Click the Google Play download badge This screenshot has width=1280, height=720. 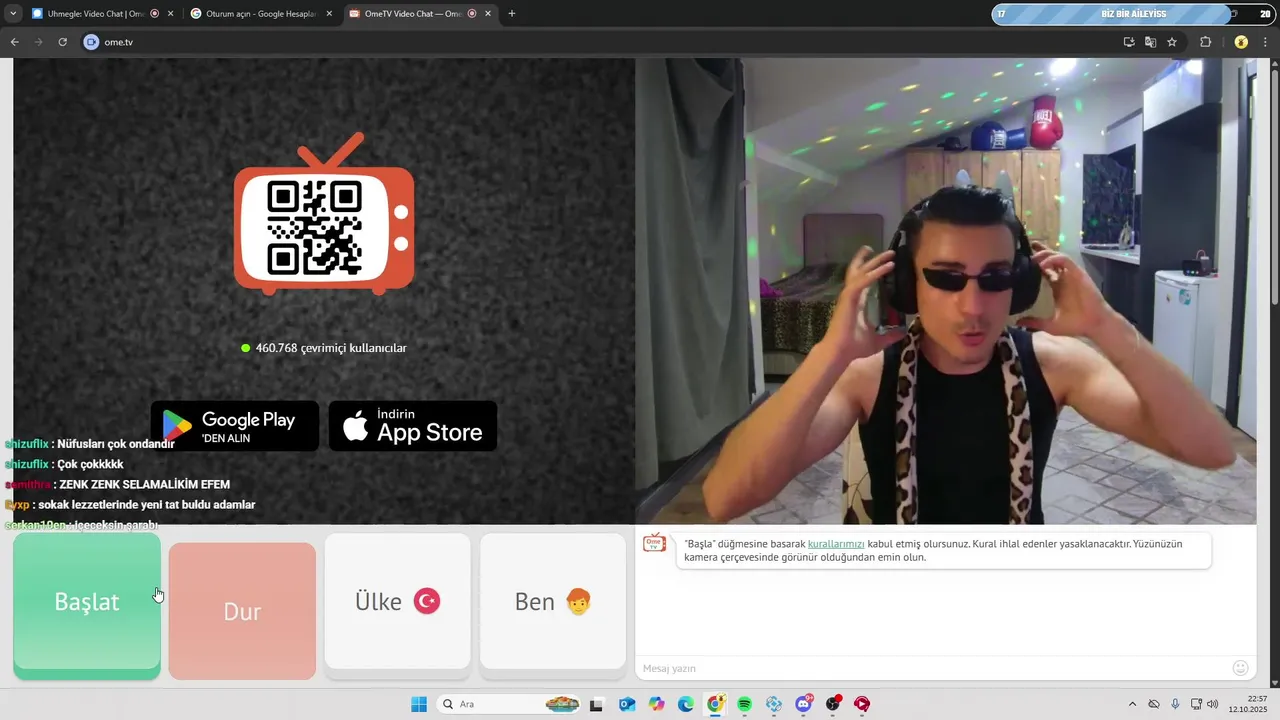click(x=235, y=426)
